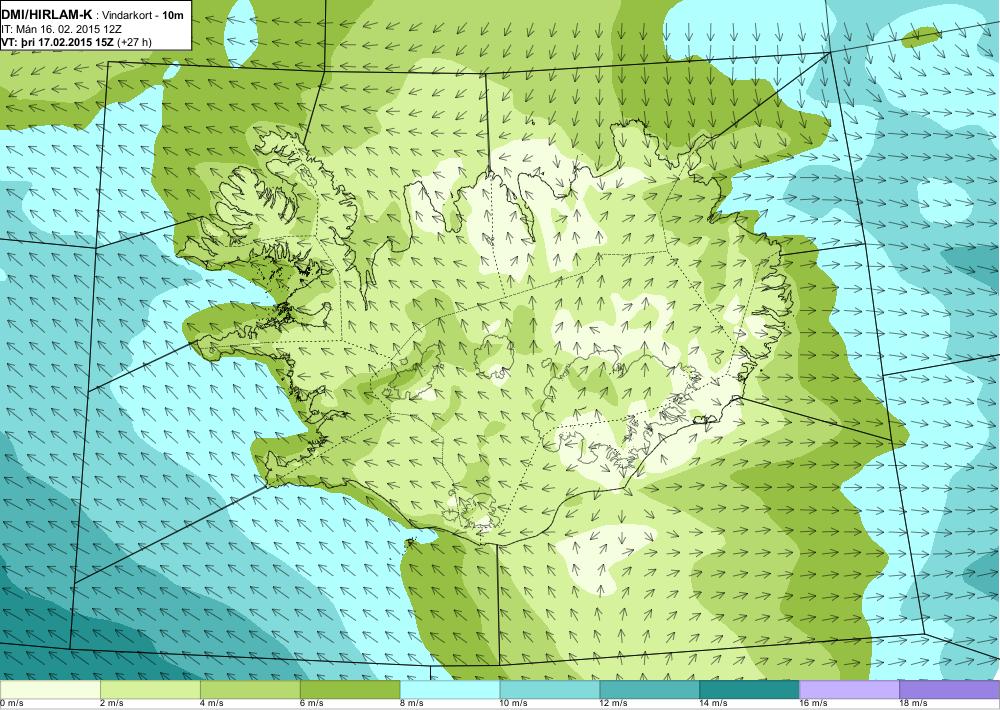This screenshot has width=1000, height=710.
Task: Click the 18 m/s legend label
Action: pyautogui.click(x=913, y=703)
